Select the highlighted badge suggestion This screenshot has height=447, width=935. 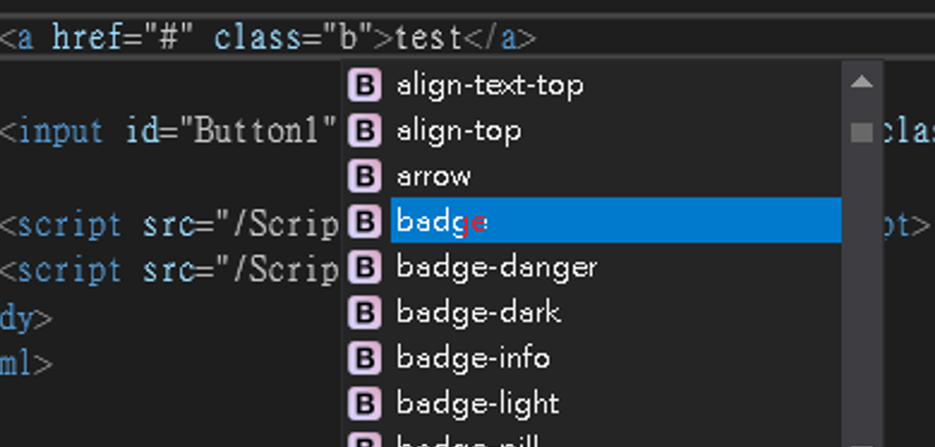click(616, 221)
